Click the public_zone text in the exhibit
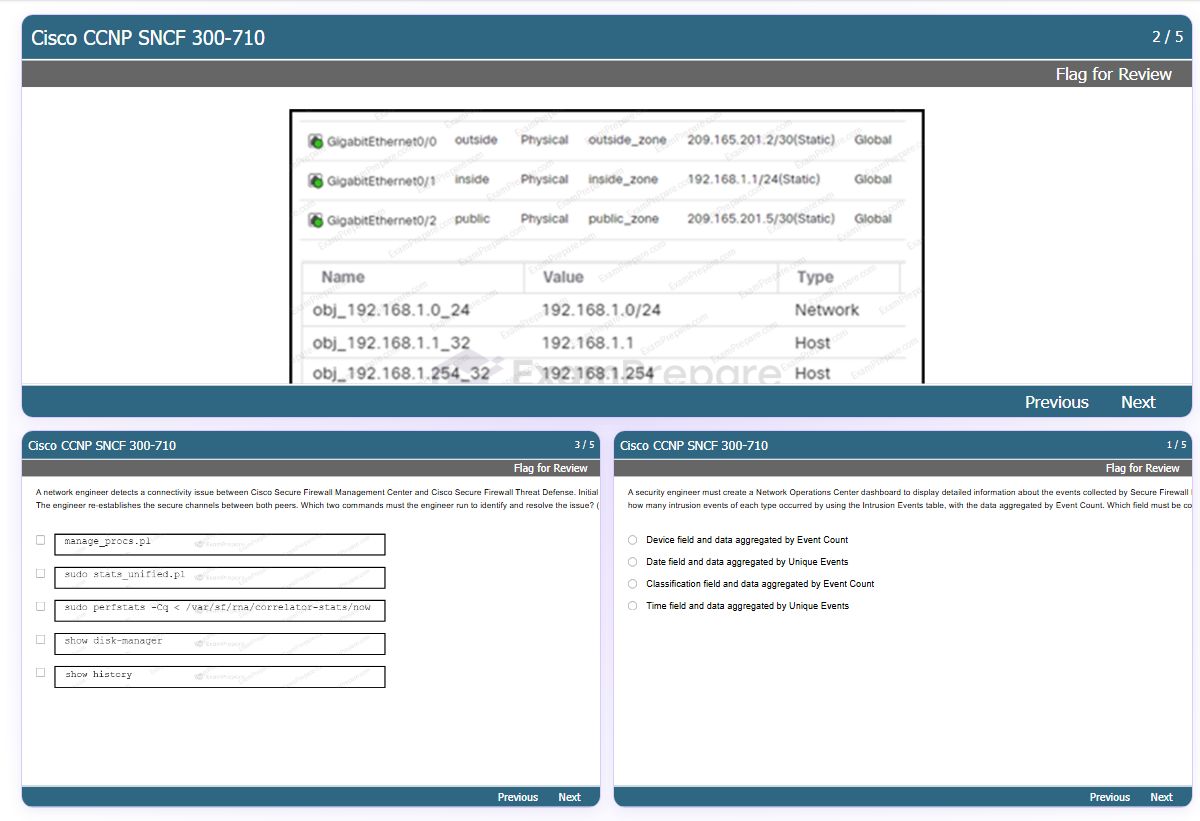The width and height of the screenshot is (1200, 821). click(623, 219)
